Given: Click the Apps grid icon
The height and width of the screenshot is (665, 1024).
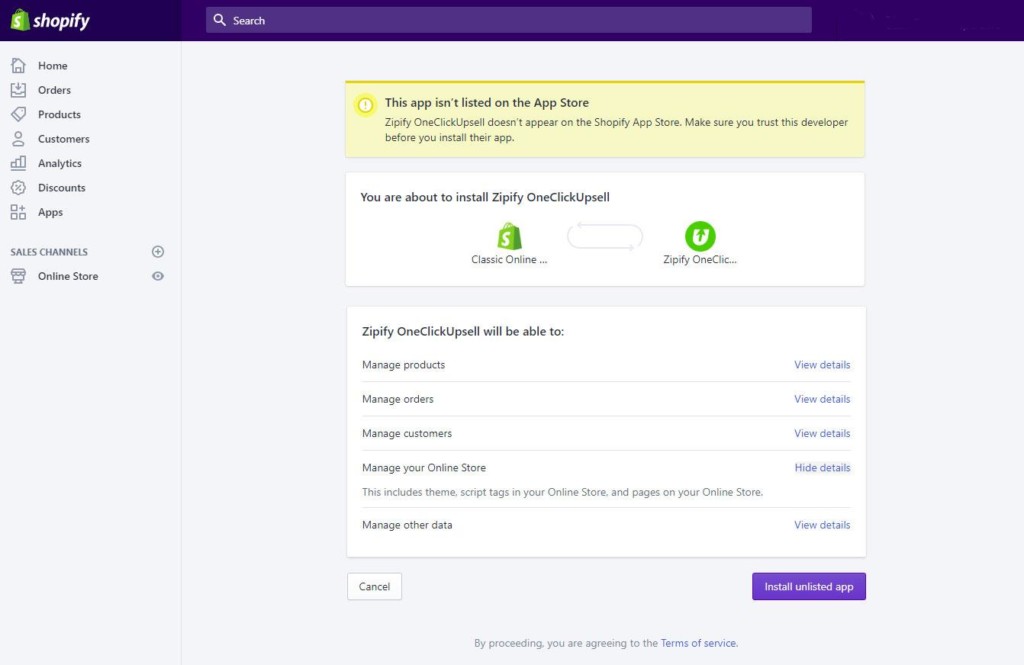Looking at the screenshot, I should point(18,212).
